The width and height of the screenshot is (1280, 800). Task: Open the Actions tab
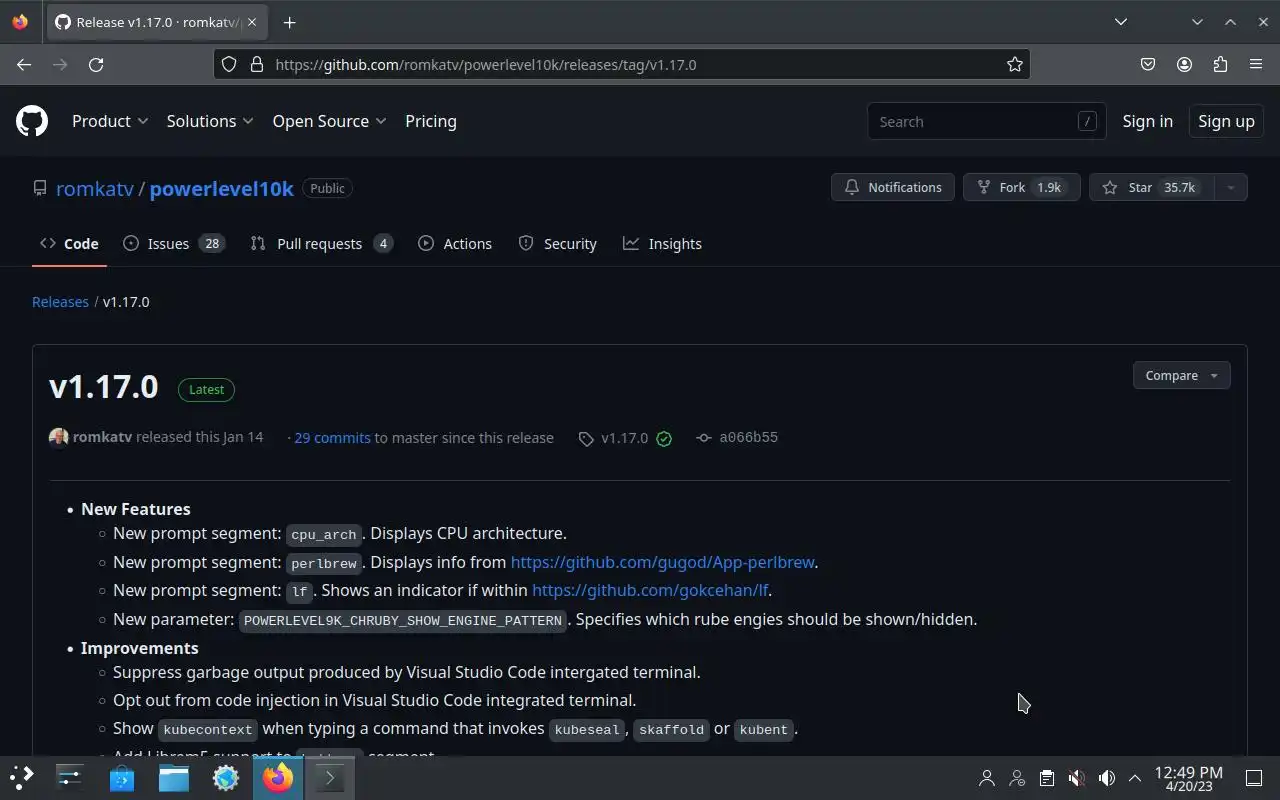pos(455,244)
